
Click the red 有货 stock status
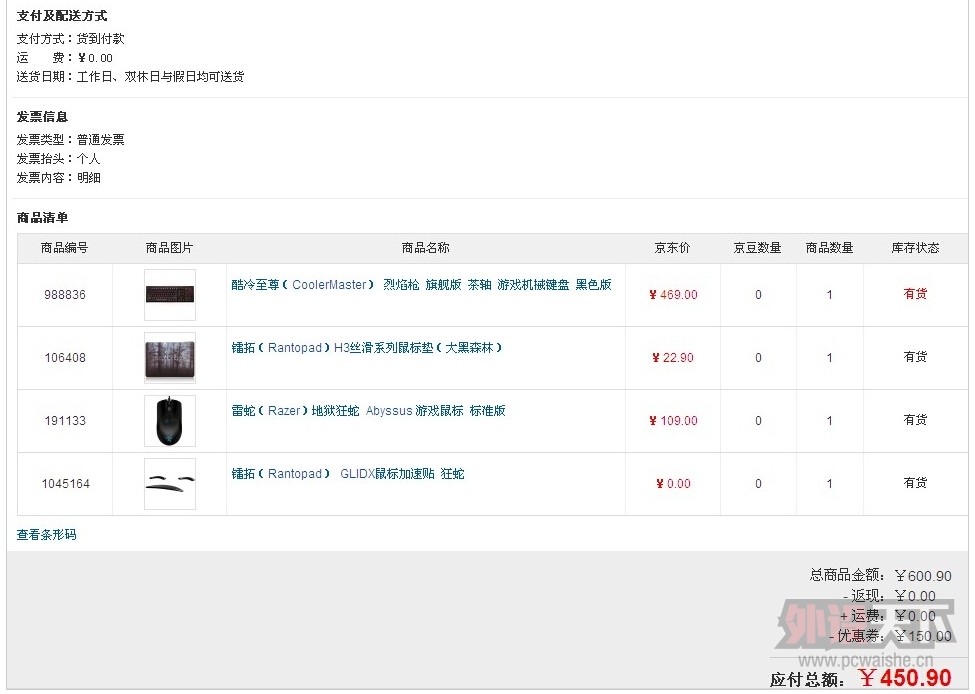click(x=915, y=294)
